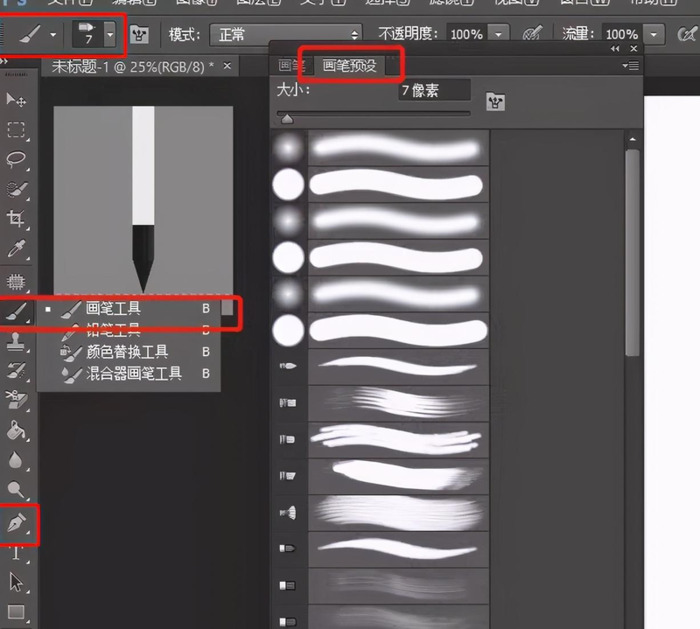Screen dimensions: 700x629
Task: Switch to the 画笔预设 tab
Action: [x=350, y=66]
